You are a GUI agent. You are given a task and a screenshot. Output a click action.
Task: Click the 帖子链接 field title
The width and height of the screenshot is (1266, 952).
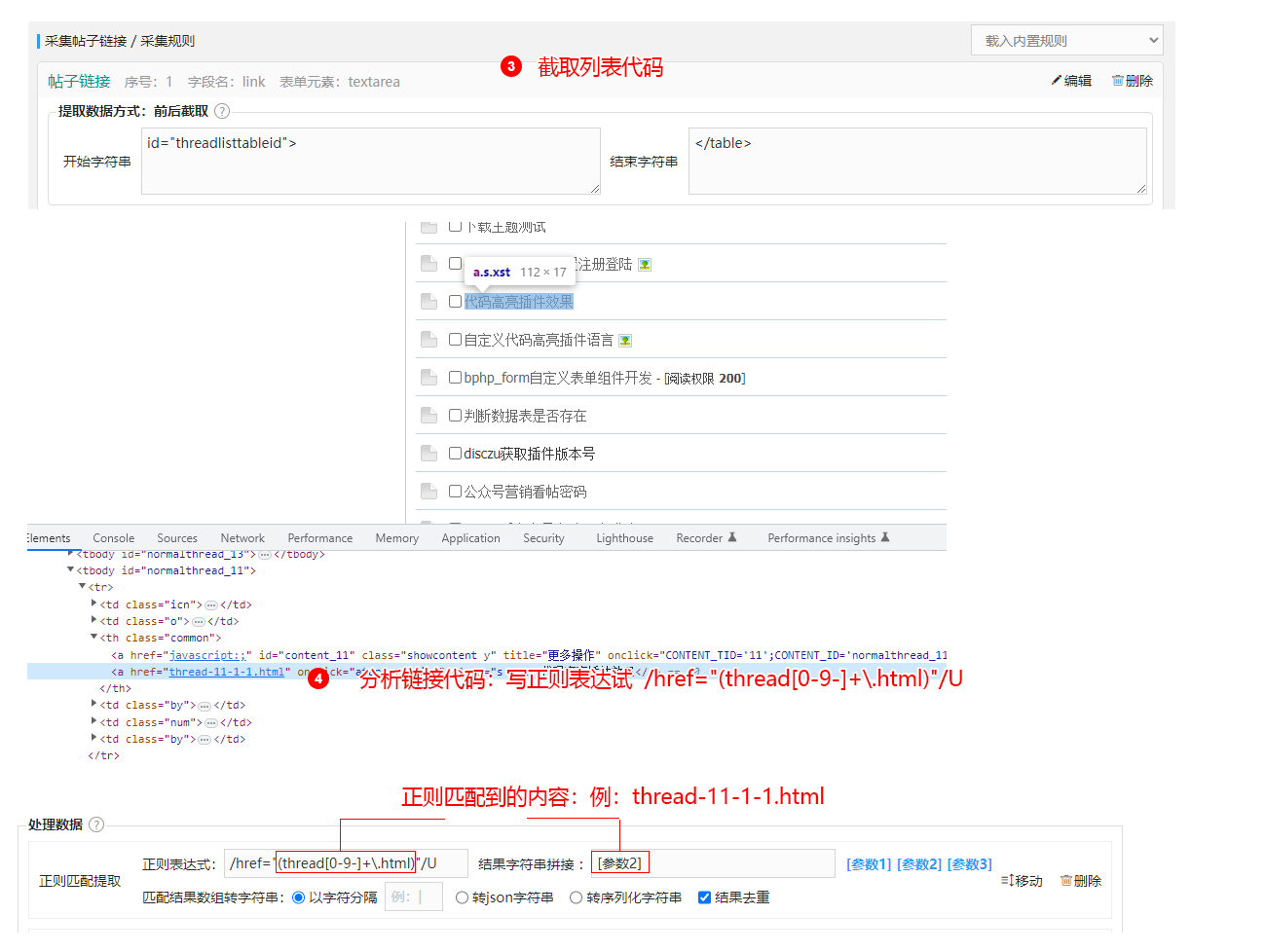[x=79, y=82]
